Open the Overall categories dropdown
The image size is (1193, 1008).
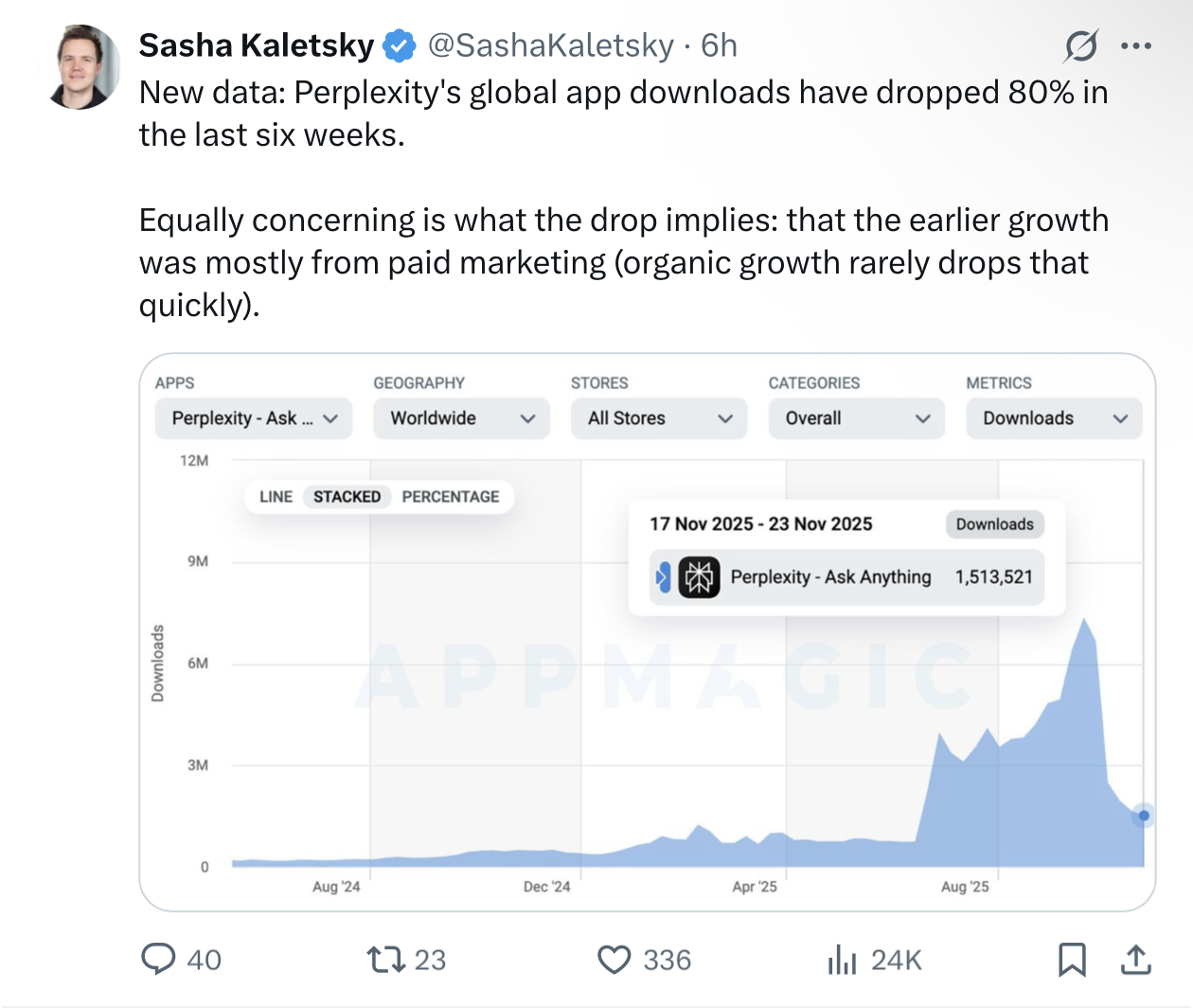coord(856,418)
